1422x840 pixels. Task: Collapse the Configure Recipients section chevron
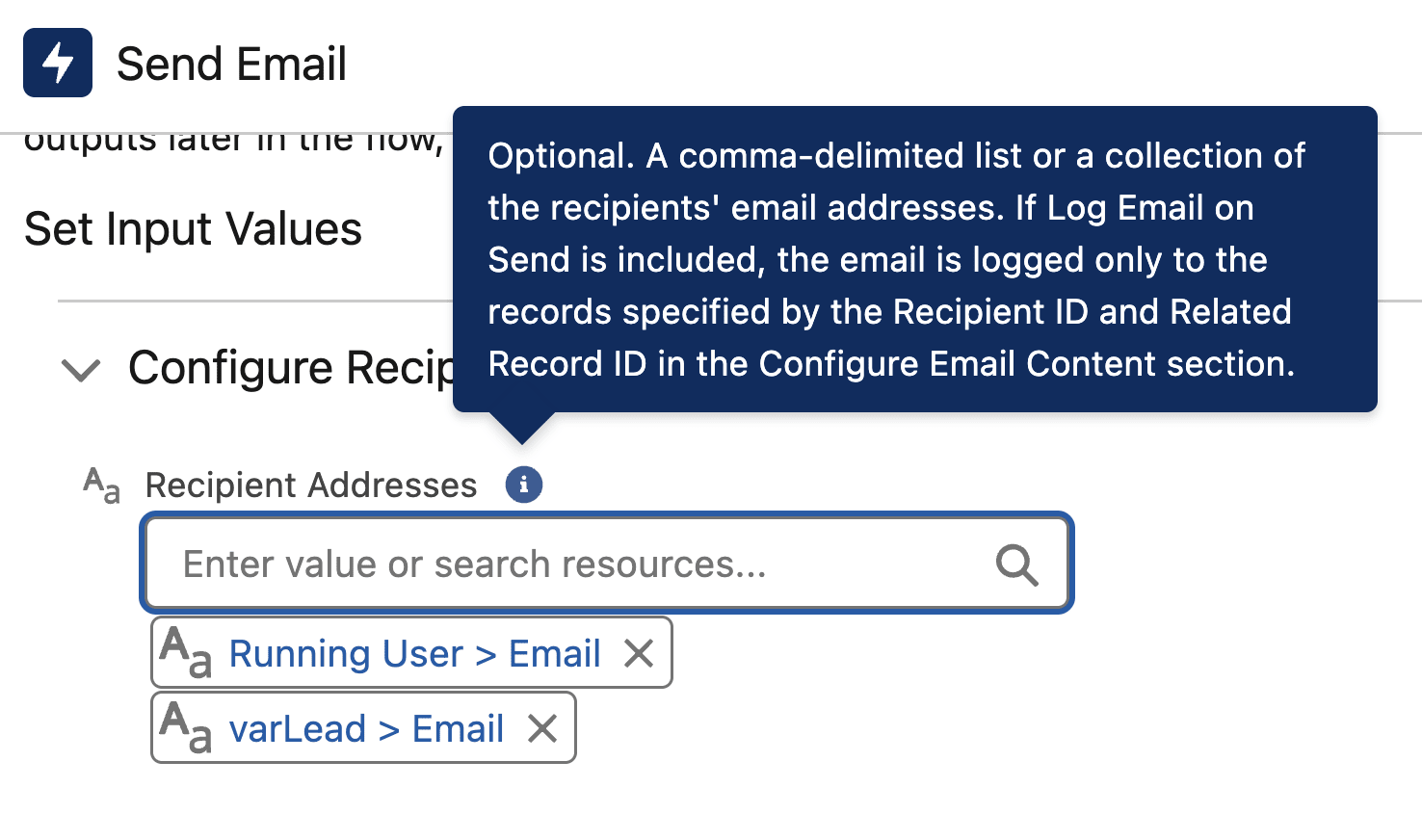point(81,369)
